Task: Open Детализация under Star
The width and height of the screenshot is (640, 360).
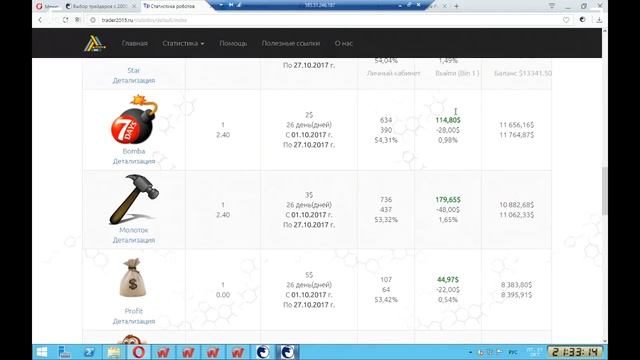Action: pos(134,80)
